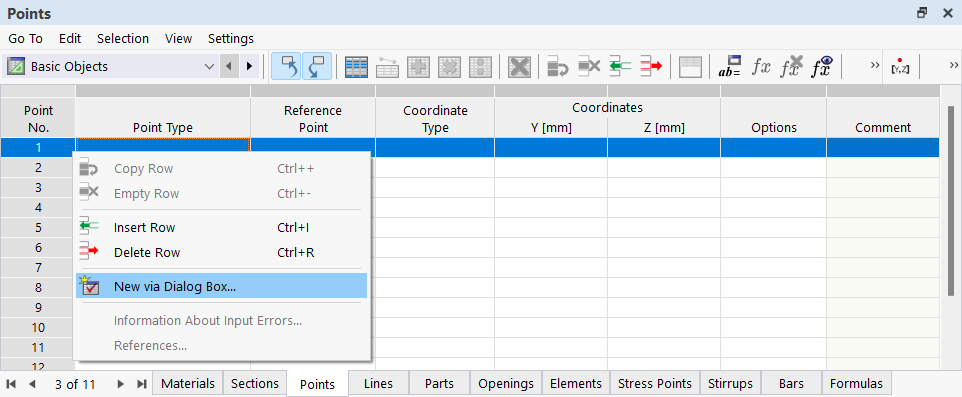Toggle the fx show formulas eye icon
The height and width of the screenshot is (397, 962).
pos(822,67)
